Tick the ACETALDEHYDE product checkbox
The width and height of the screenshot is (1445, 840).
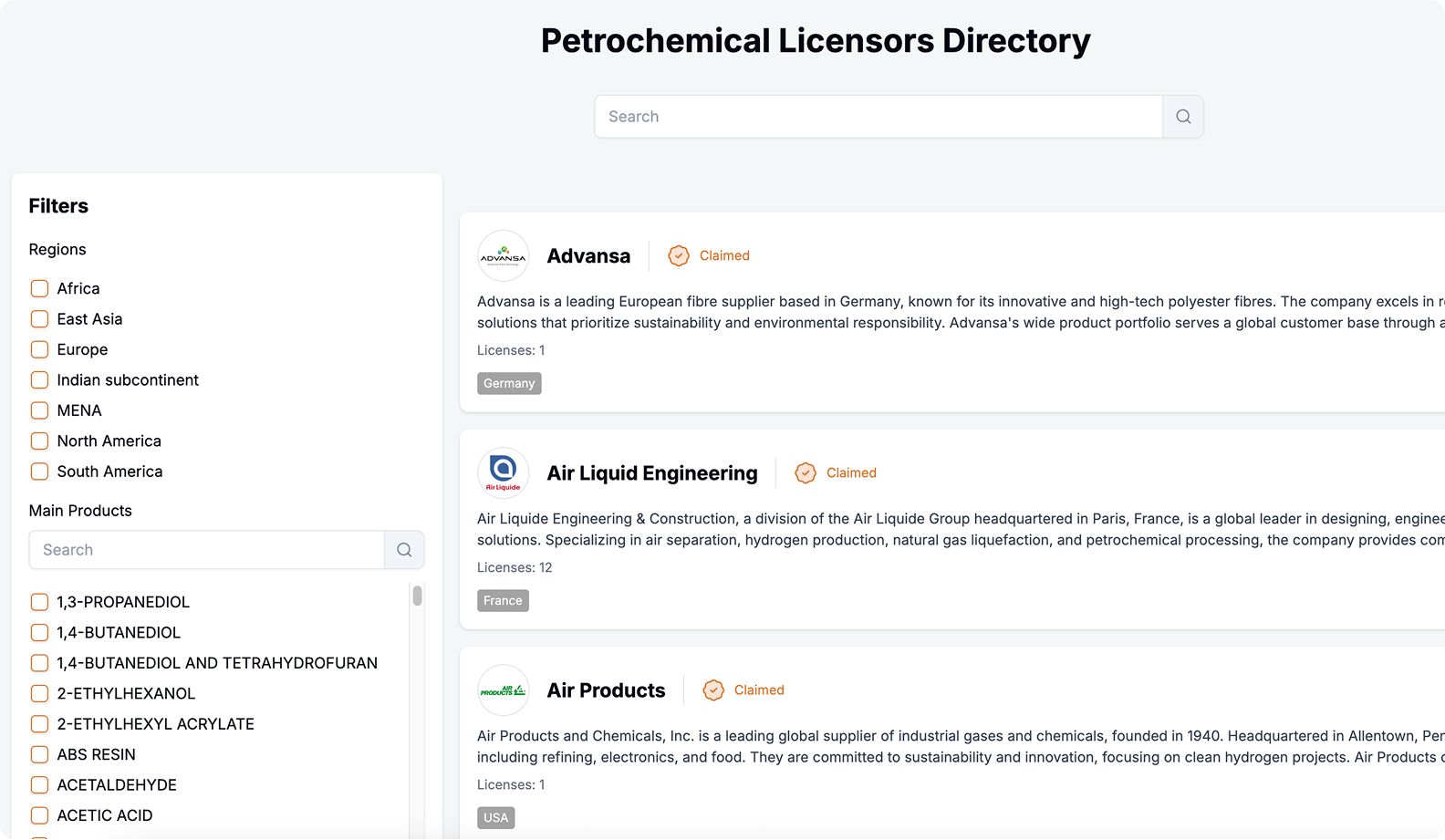pyautogui.click(x=39, y=785)
